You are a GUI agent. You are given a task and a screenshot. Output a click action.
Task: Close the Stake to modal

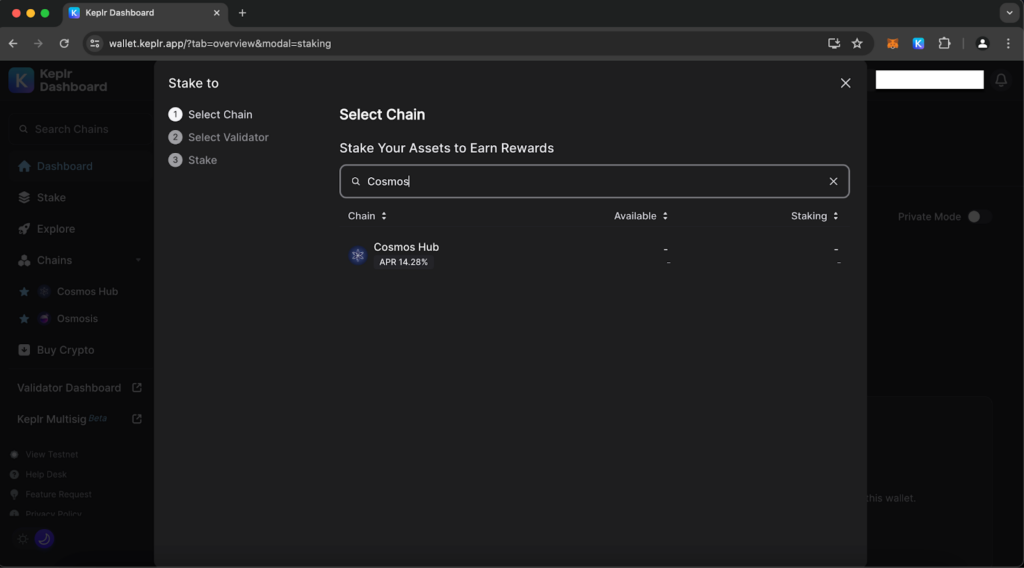845,83
